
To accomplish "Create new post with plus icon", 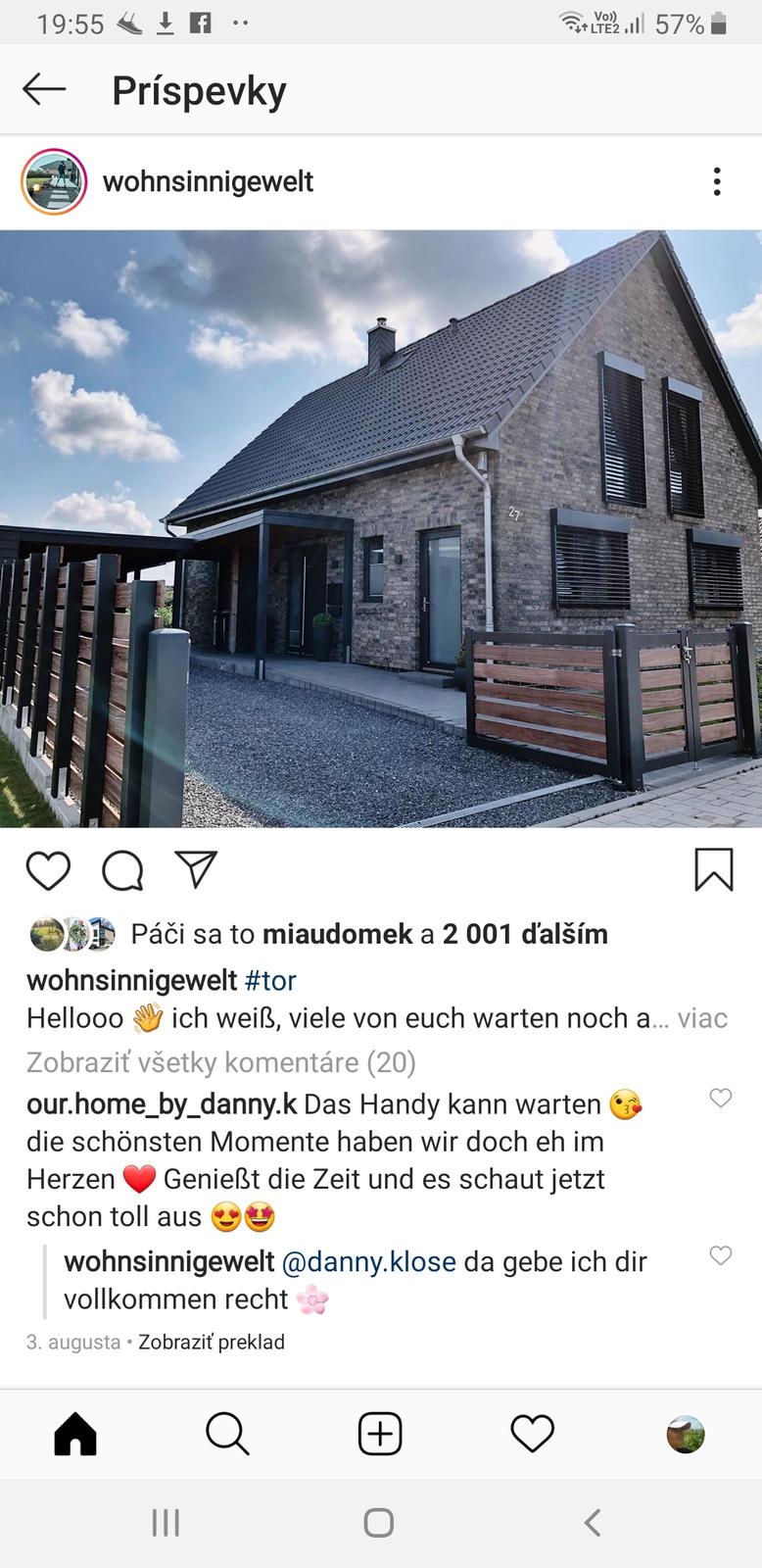I will pyautogui.click(x=380, y=1435).
